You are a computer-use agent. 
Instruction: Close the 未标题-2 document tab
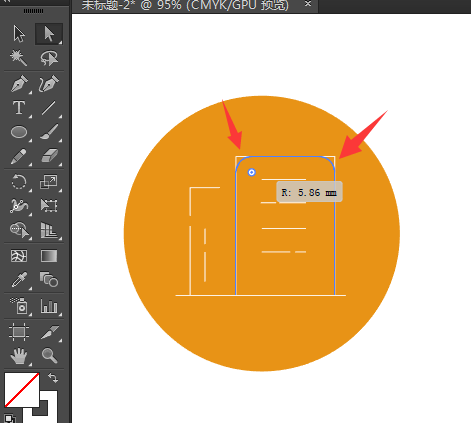coord(308,4)
